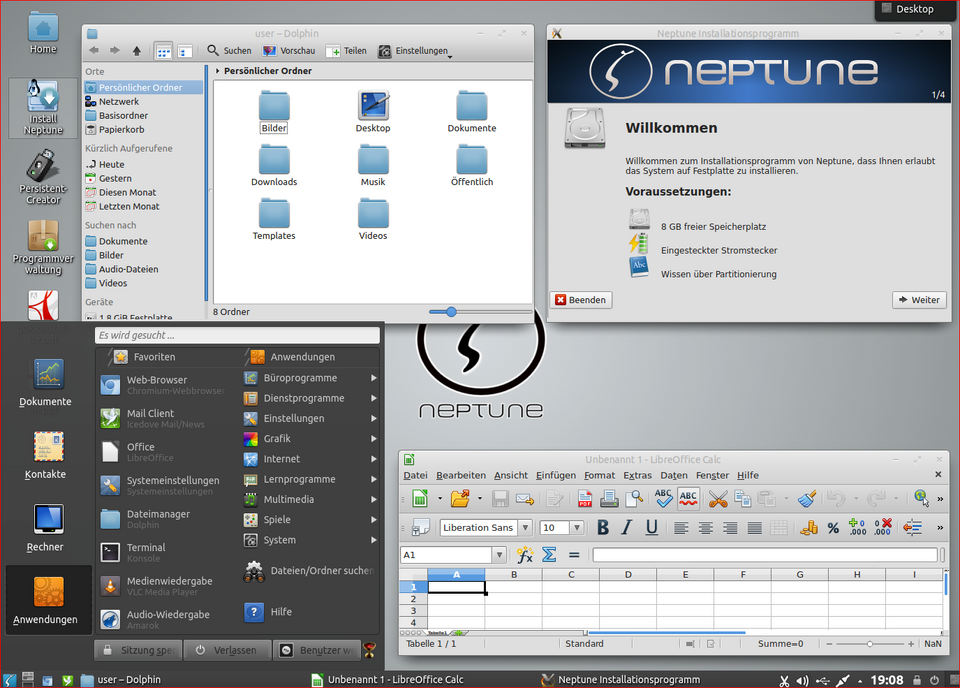The width and height of the screenshot is (960, 688).
Task: Adjust the icon size slider in Dolphin
Action: click(453, 311)
